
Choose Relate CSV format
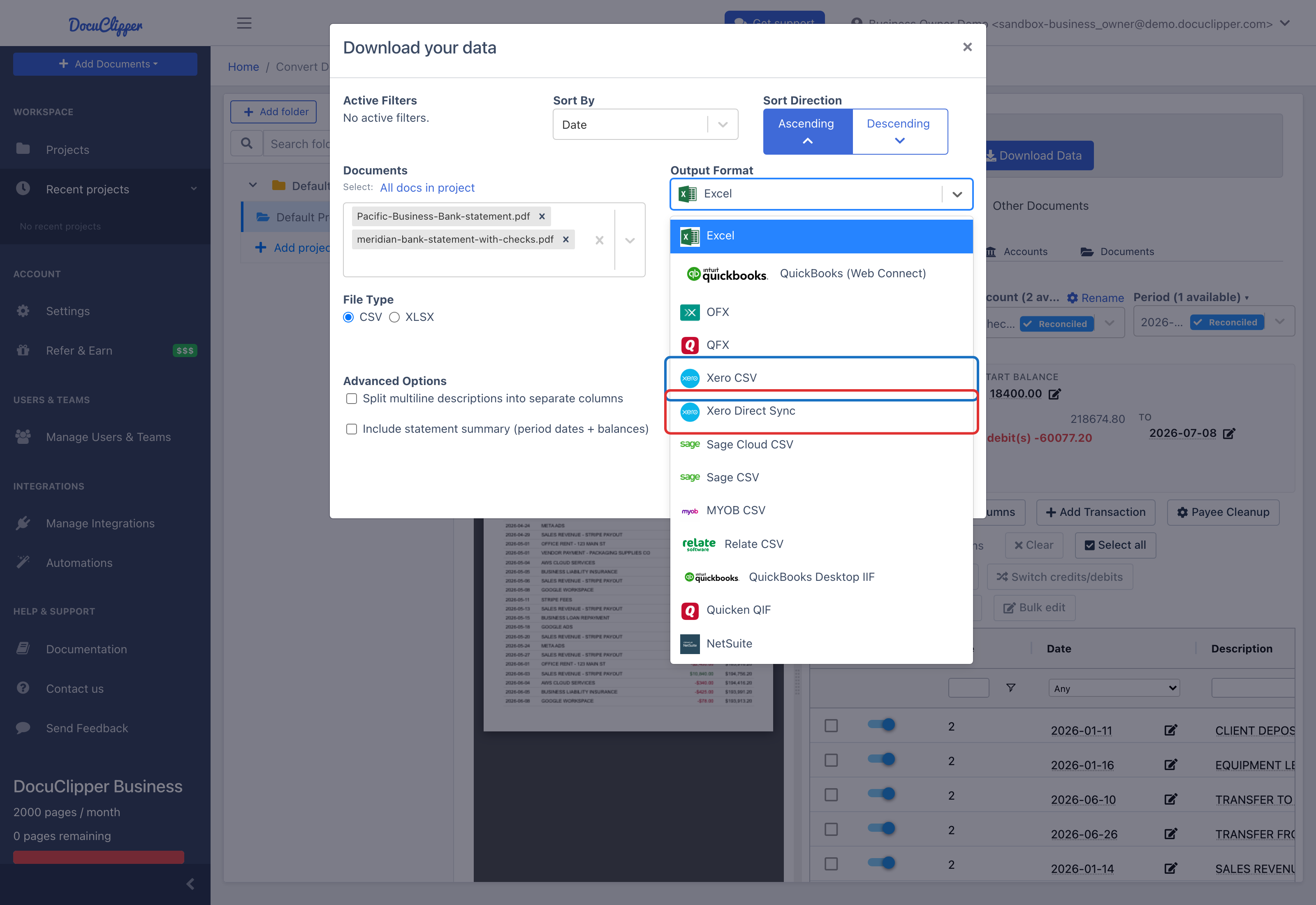(x=821, y=544)
